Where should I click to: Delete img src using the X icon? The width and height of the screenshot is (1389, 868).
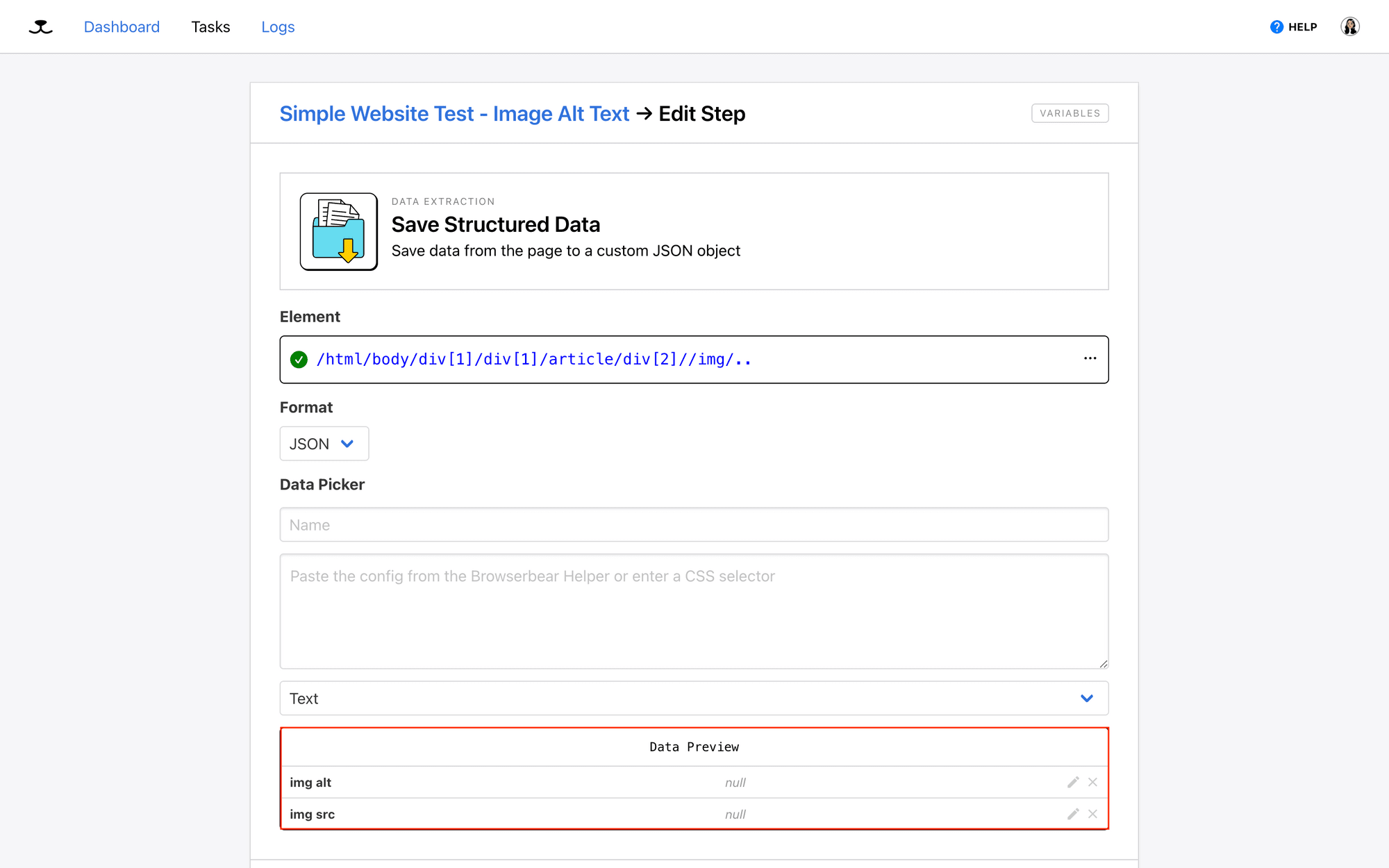click(1092, 813)
